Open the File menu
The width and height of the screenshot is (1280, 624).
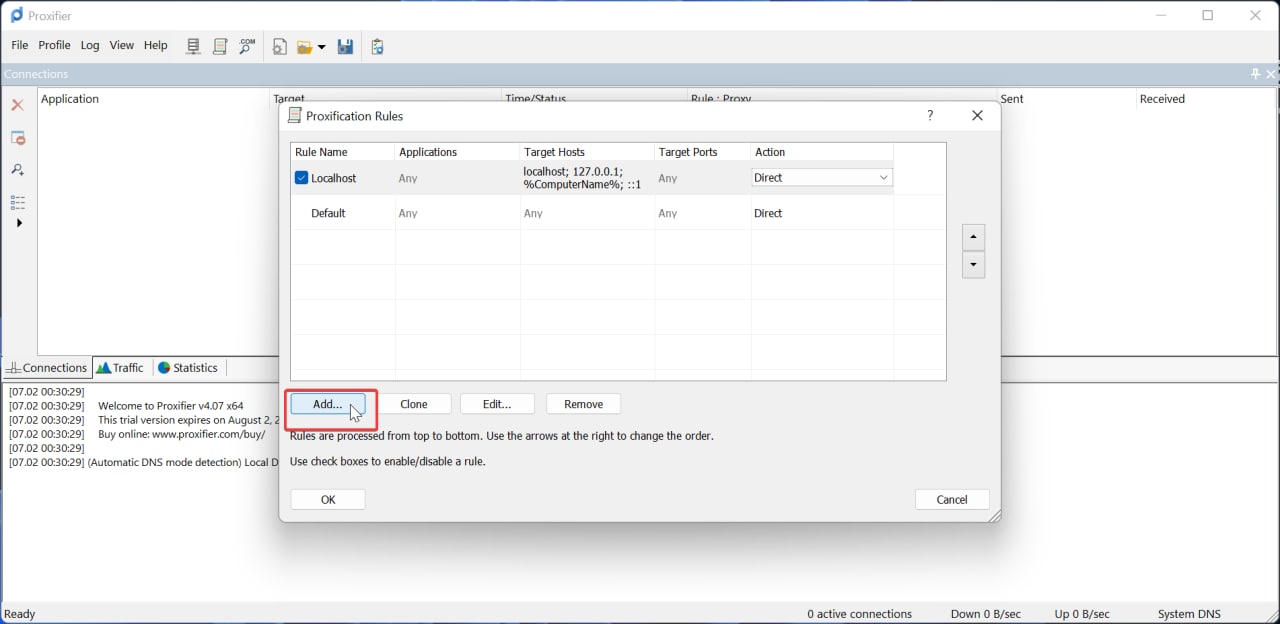(20, 45)
